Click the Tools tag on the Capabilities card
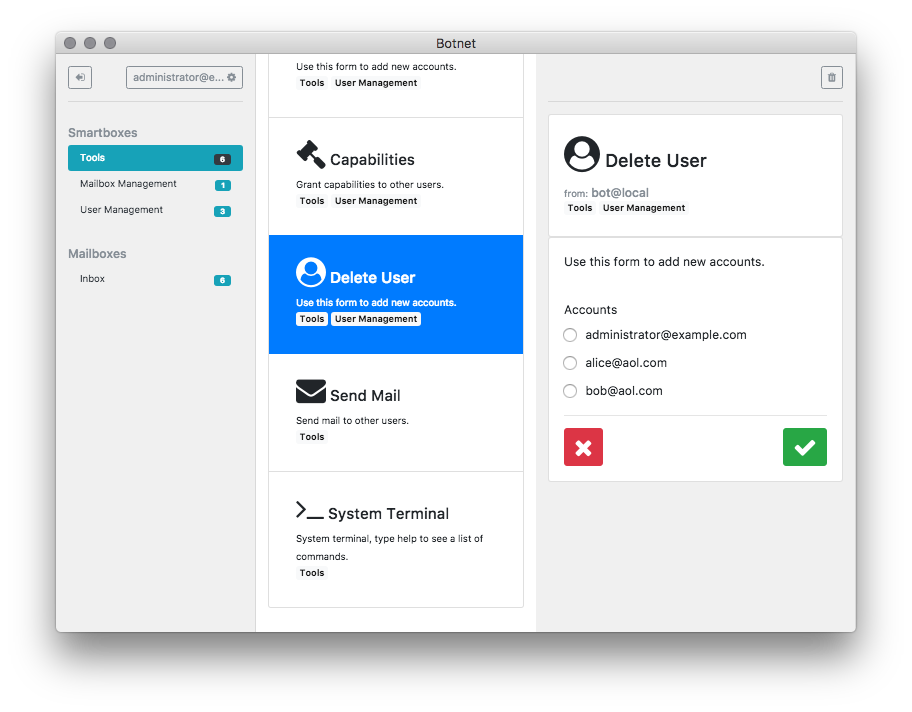This screenshot has height=712, width=912. click(x=312, y=201)
